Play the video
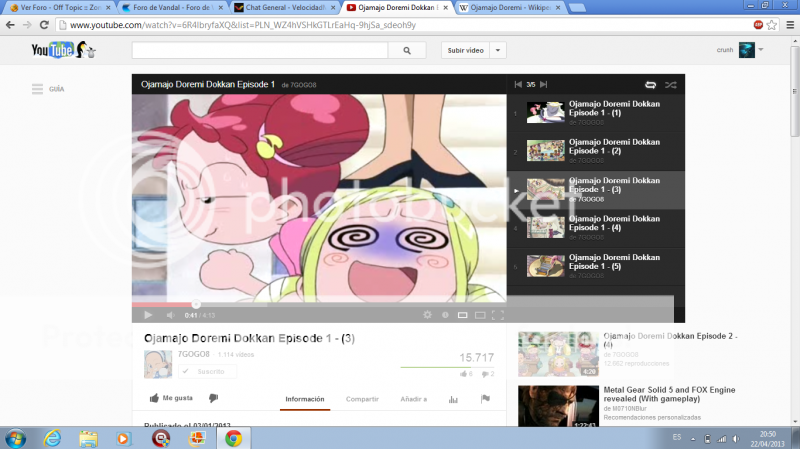Screen dimensions: 800x449 pyautogui.click(x=148, y=315)
